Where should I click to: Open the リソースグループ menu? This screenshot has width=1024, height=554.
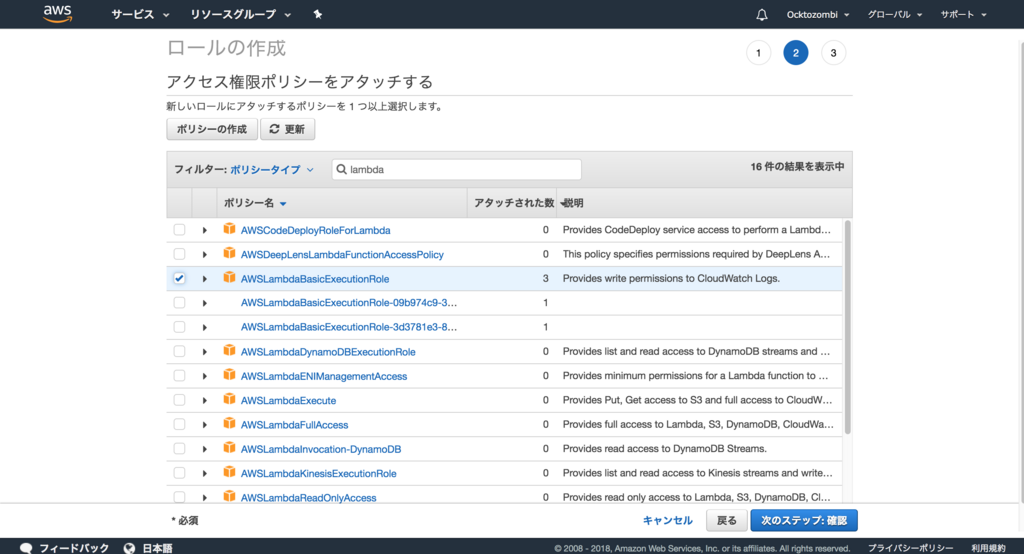(240, 14)
